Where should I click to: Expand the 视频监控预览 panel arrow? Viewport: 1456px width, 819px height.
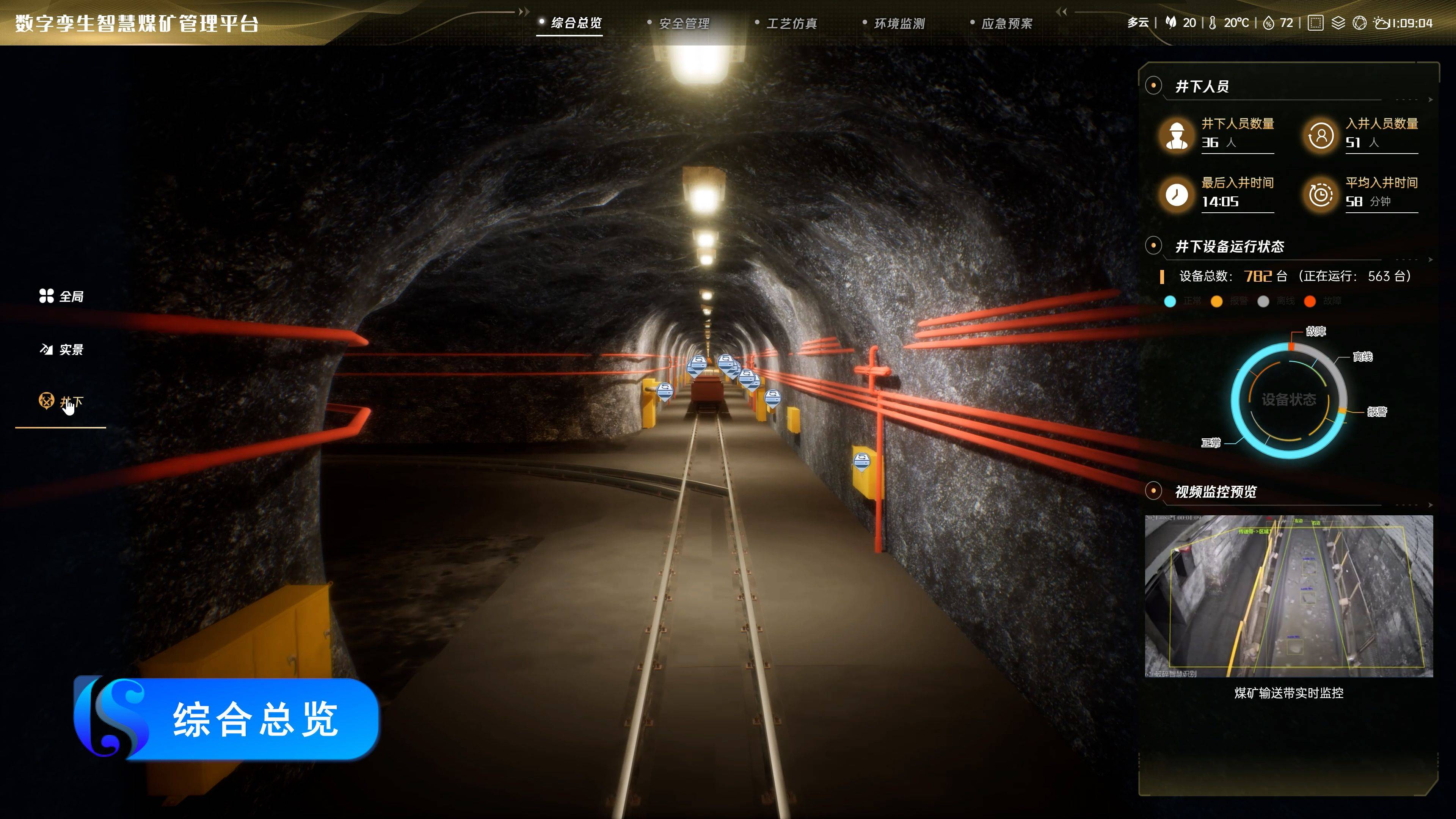tap(1430, 505)
